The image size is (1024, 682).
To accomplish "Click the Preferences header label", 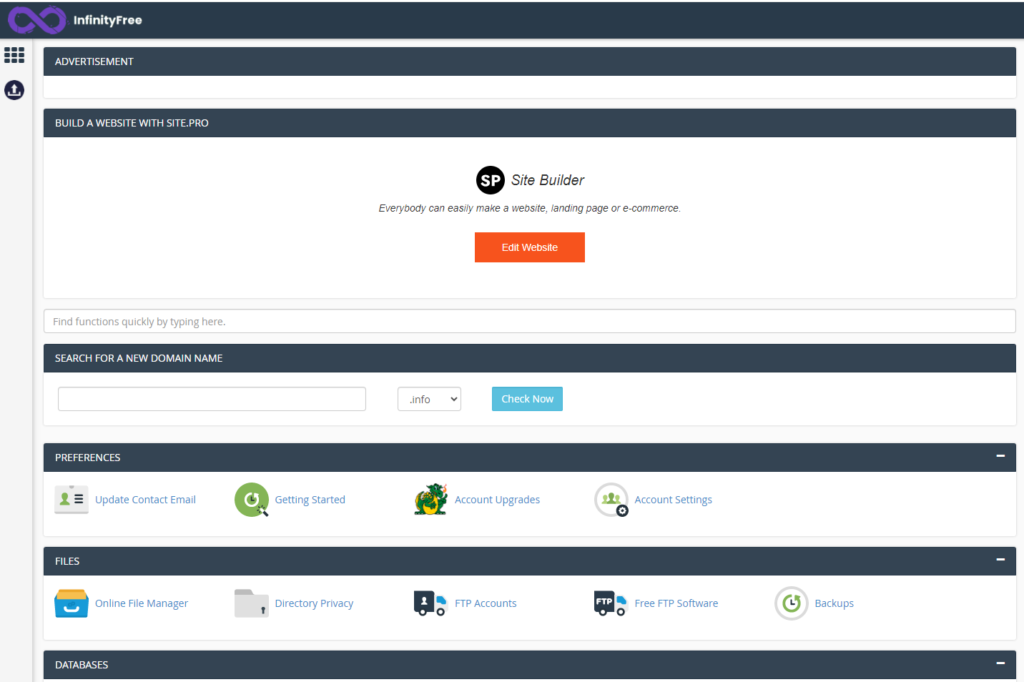I will coord(88,457).
